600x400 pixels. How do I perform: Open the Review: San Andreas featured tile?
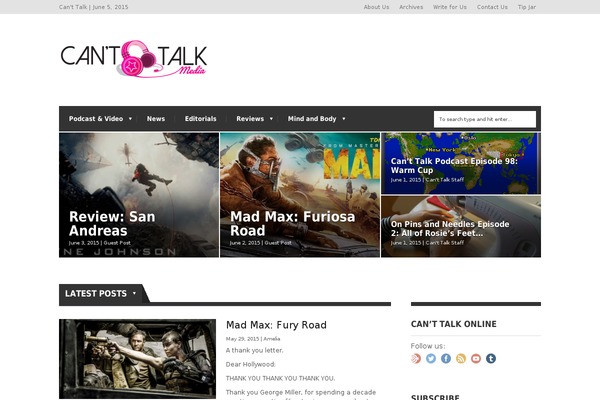pos(139,195)
